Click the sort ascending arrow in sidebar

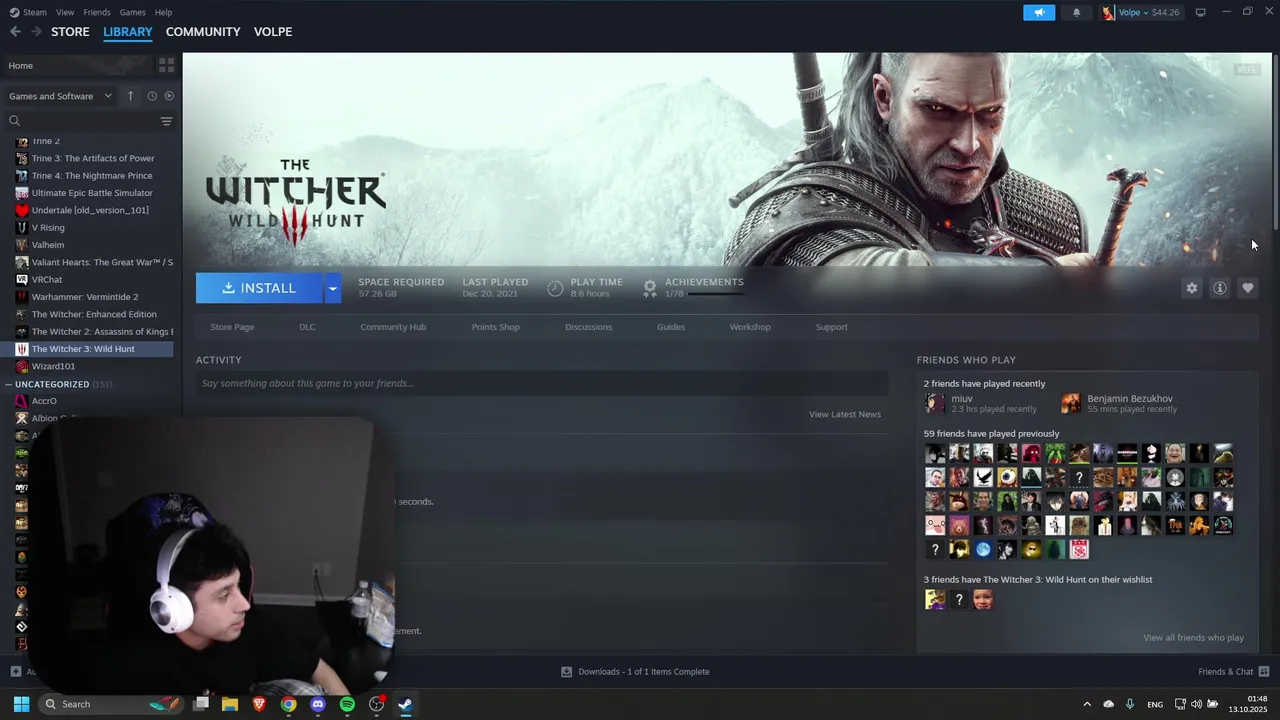click(x=130, y=96)
